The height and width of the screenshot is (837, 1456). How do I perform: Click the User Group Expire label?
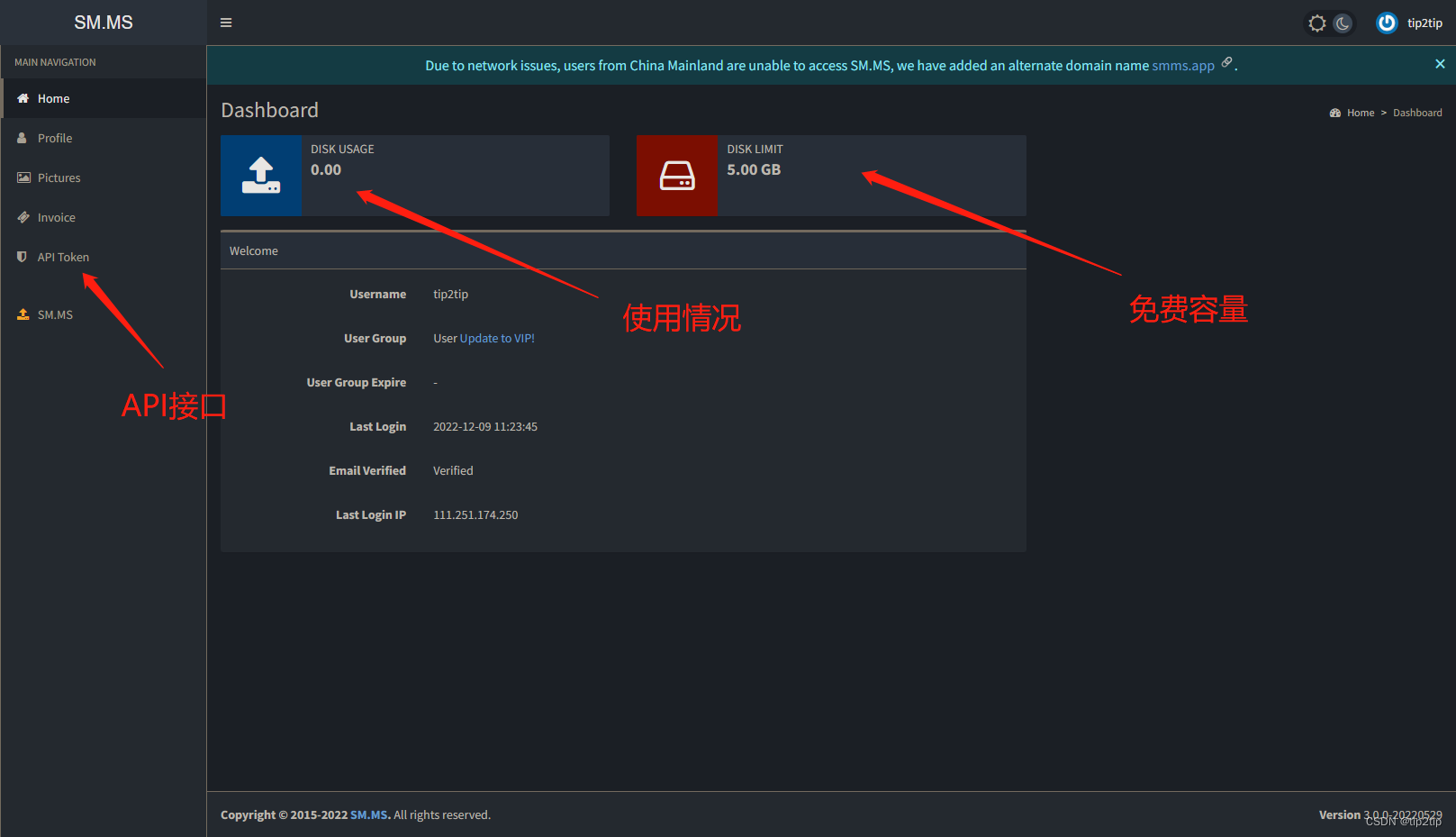(x=356, y=383)
